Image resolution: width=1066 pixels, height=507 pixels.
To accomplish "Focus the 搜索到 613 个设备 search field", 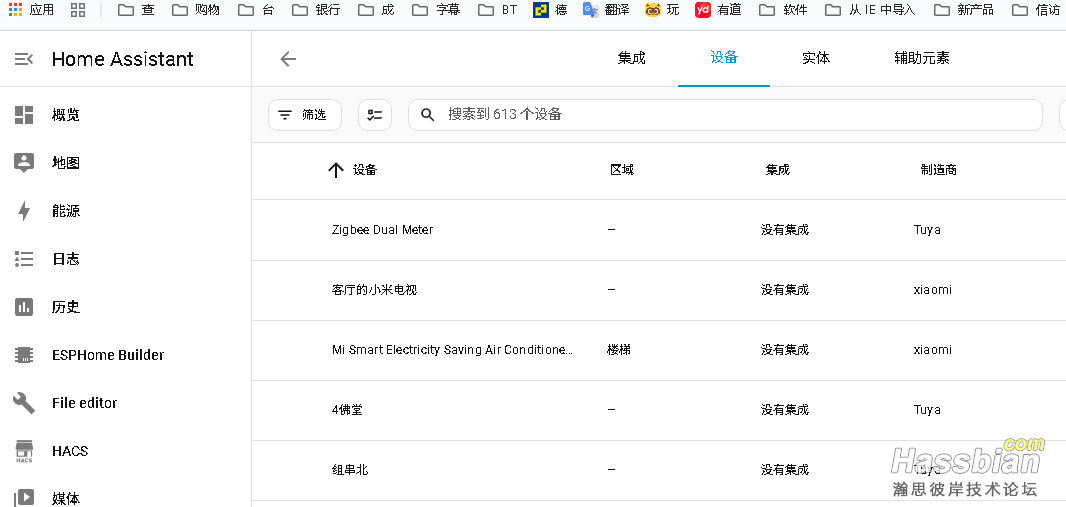I will coord(725,115).
